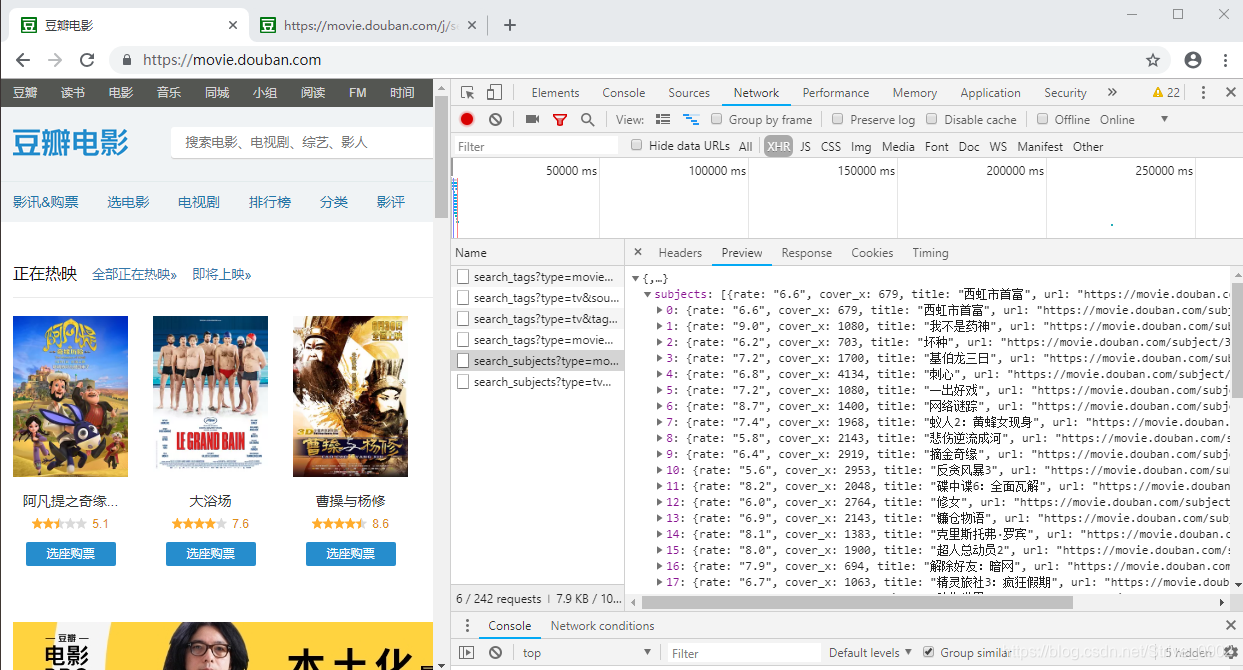
Task: Toggle Group similar checkbox in console
Action: point(928,652)
